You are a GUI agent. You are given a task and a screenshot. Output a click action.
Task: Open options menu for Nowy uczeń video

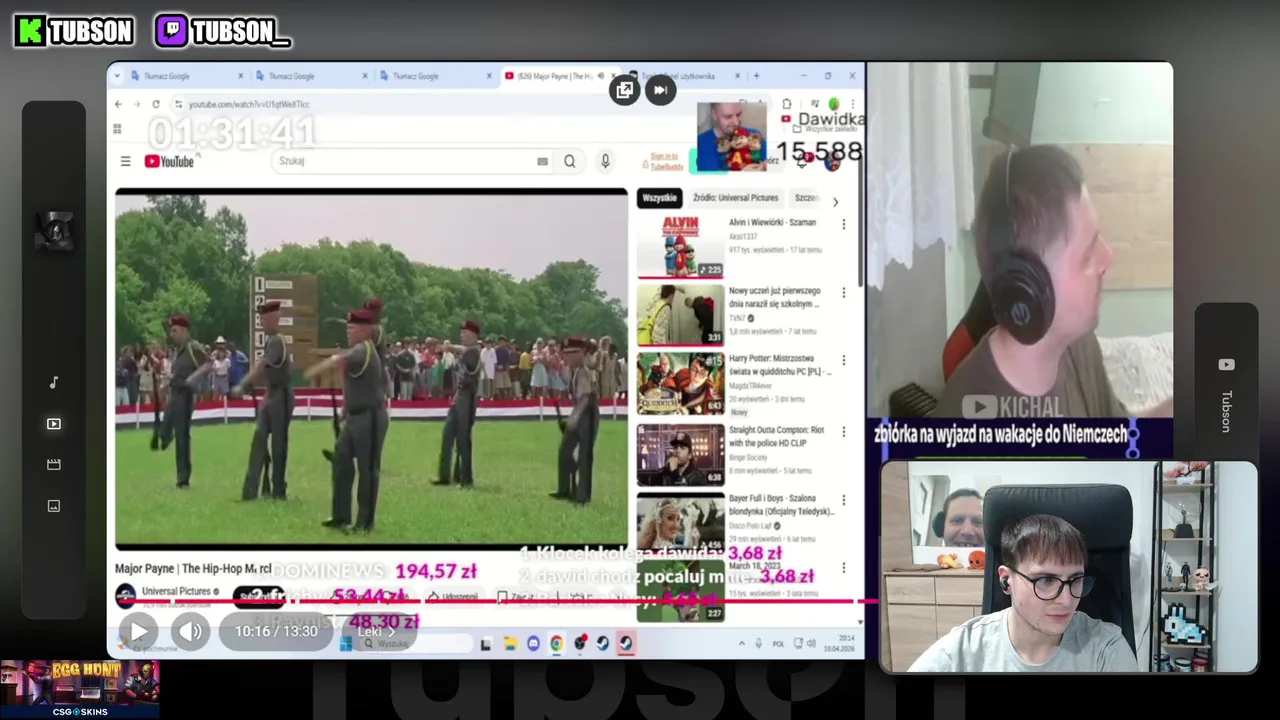pyautogui.click(x=843, y=293)
